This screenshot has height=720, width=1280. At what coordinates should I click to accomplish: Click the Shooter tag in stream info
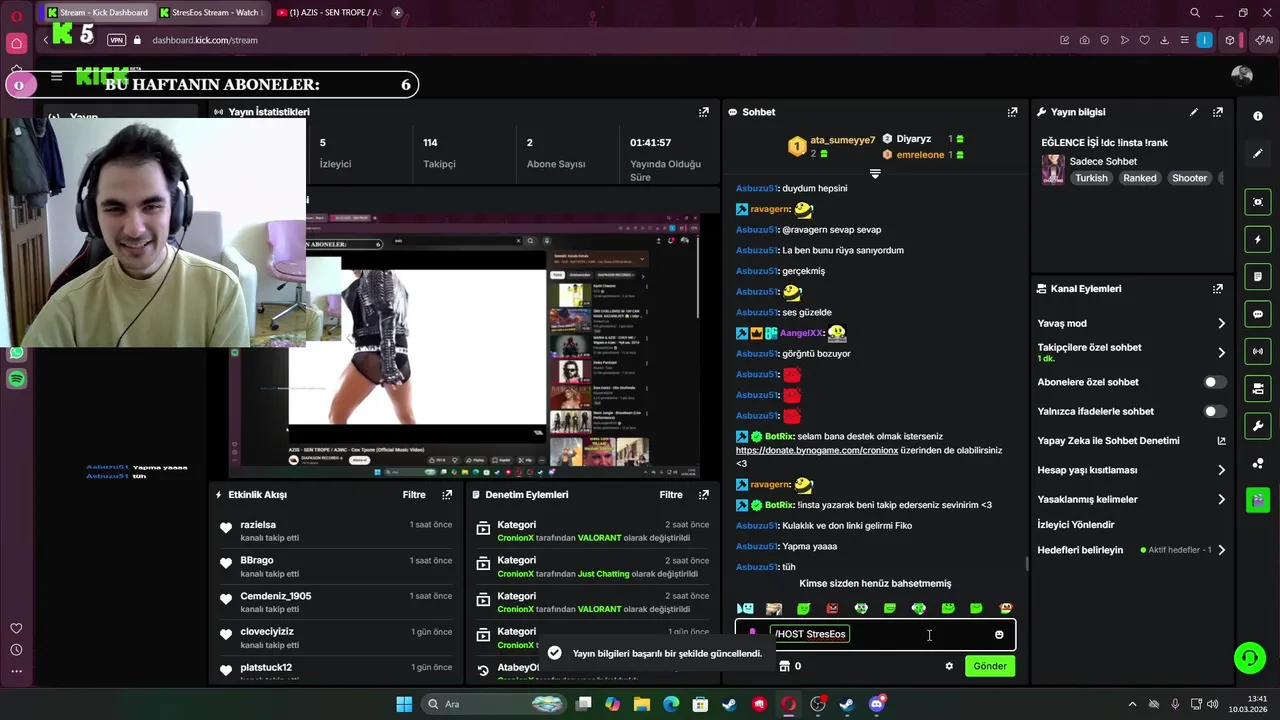point(1189,178)
